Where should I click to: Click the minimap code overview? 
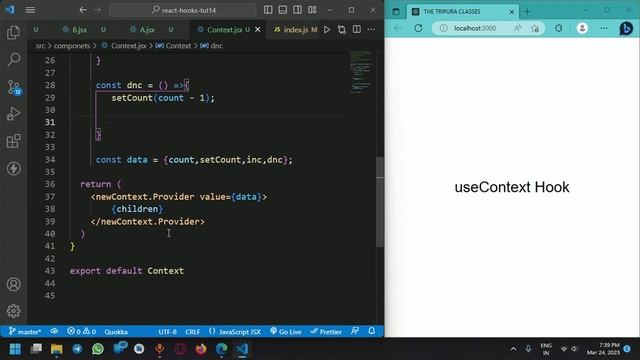[361, 71]
